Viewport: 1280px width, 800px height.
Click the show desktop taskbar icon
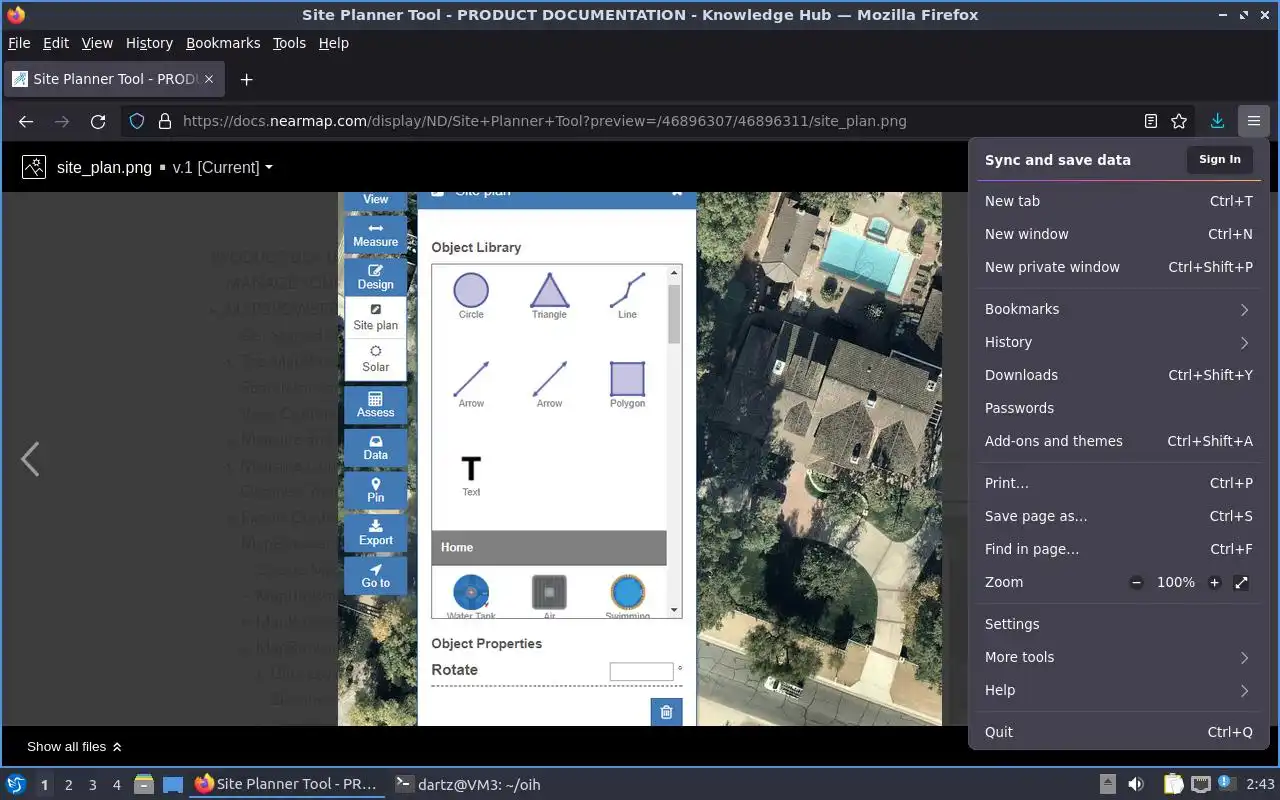pyautogui.click(x=173, y=785)
